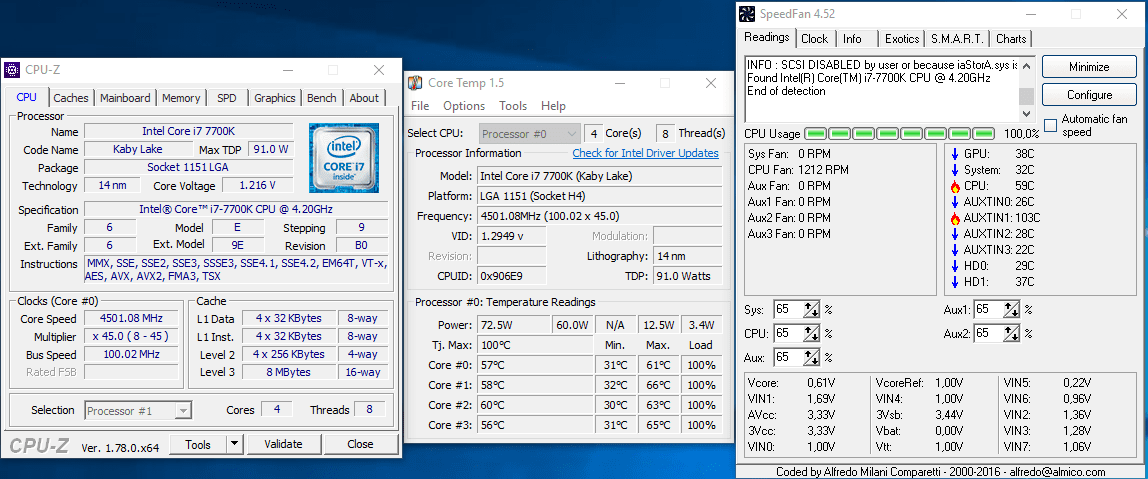Click the Level 3 cache 8 MBytes value
The width and height of the screenshot is (1148, 479).
(x=290, y=372)
